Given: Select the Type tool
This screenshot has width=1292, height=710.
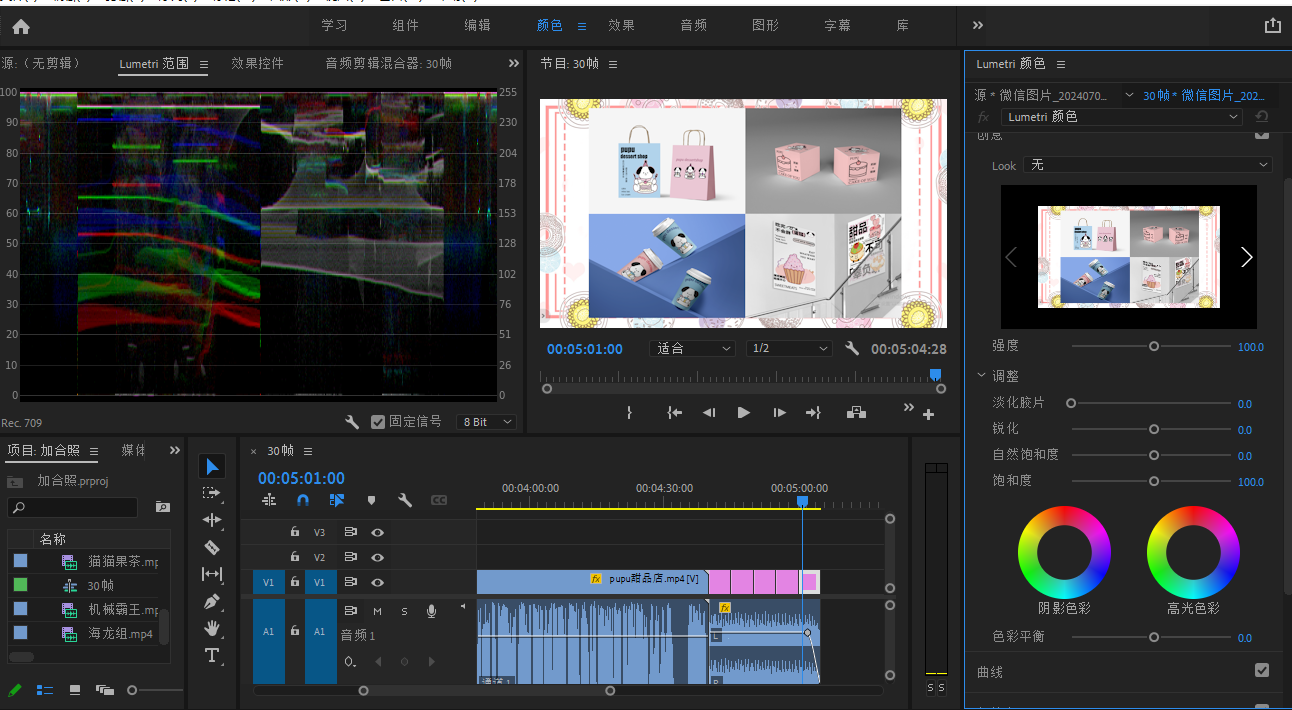Looking at the screenshot, I should coord(211,656).
